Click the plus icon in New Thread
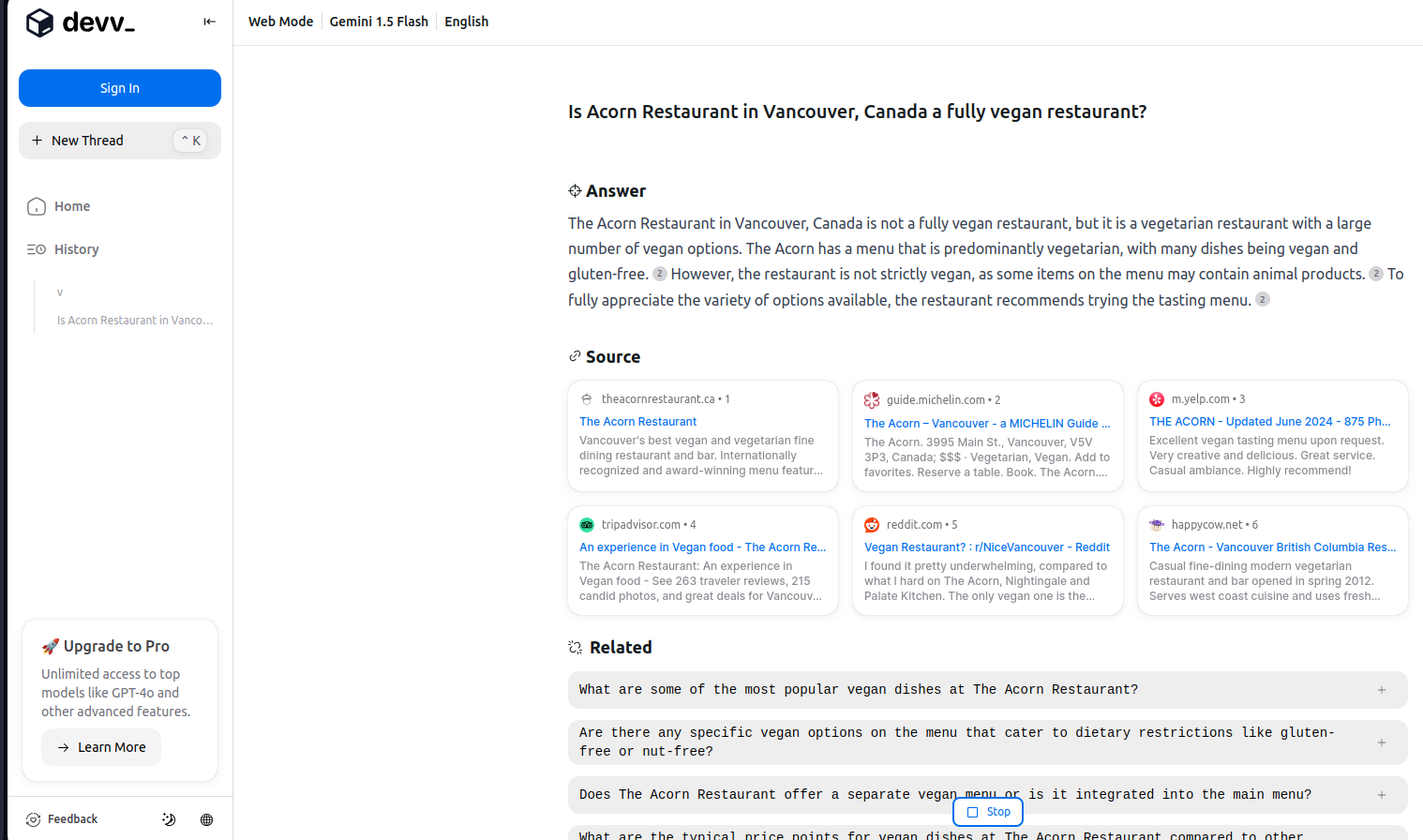1423x840 pixels. 37,141
